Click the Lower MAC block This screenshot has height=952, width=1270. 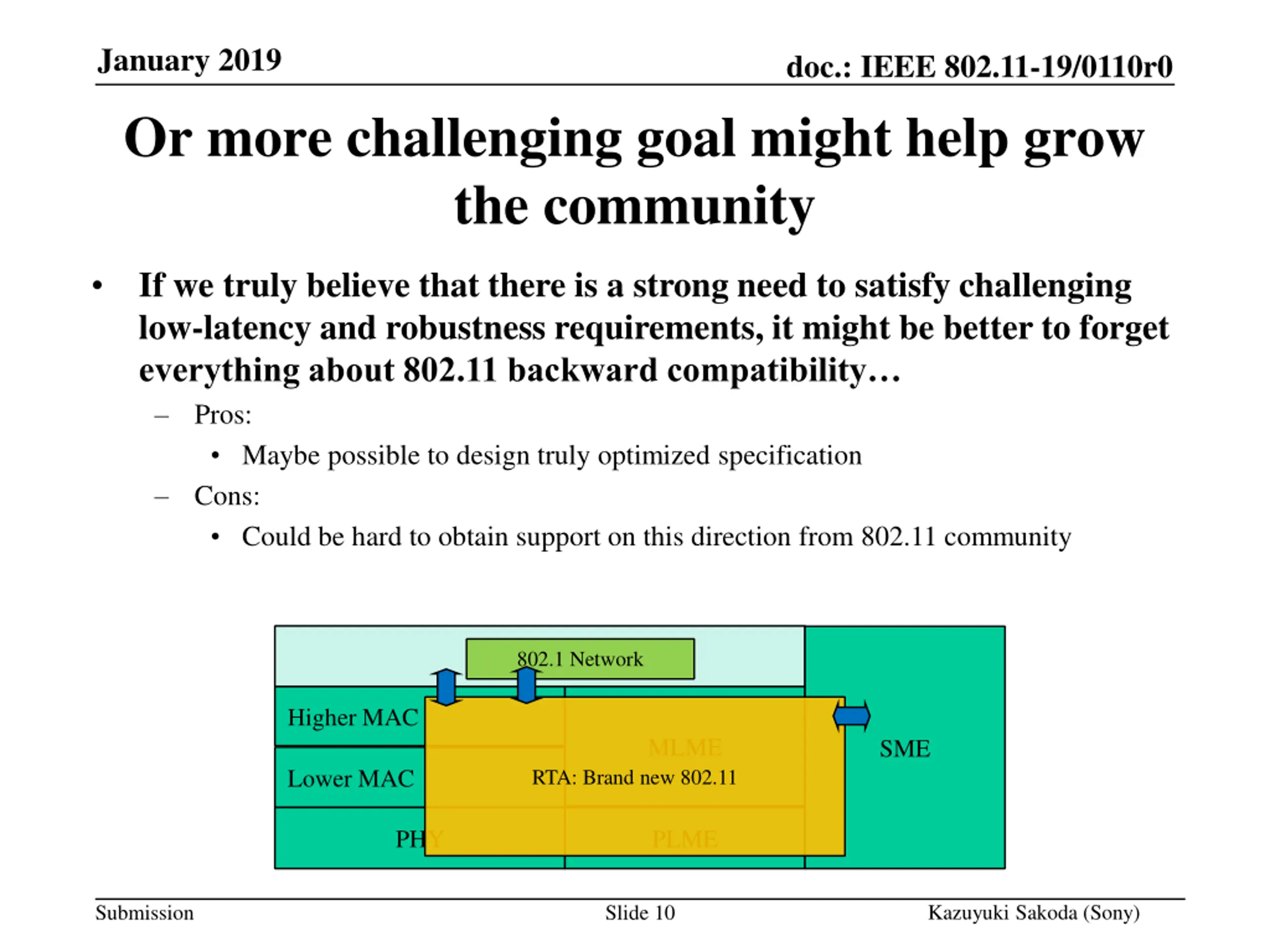click(350, 778)
